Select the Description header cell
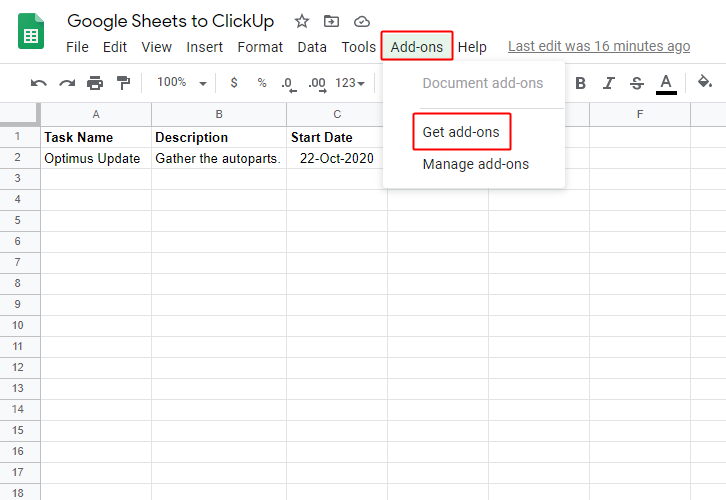 tap(219, 137)
